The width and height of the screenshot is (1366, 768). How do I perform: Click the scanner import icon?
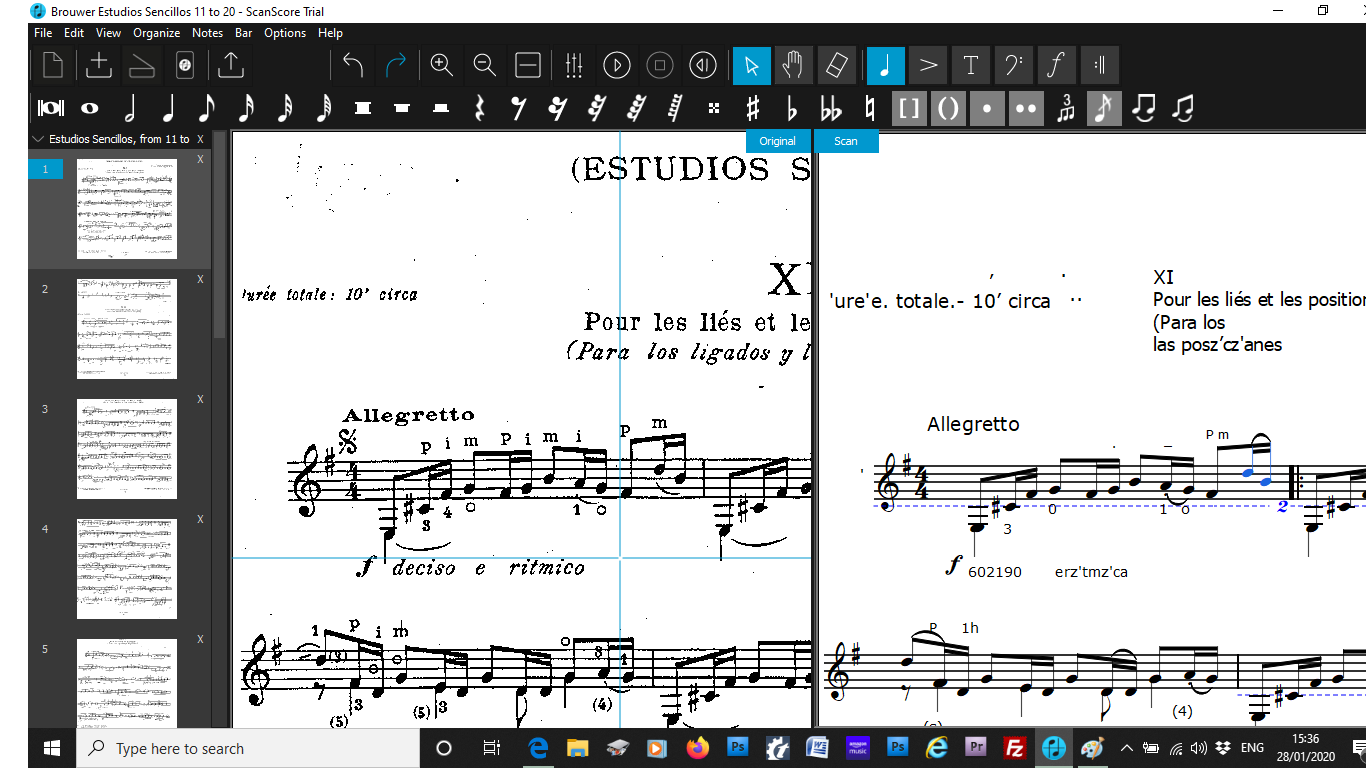click(x=141, y=66)
